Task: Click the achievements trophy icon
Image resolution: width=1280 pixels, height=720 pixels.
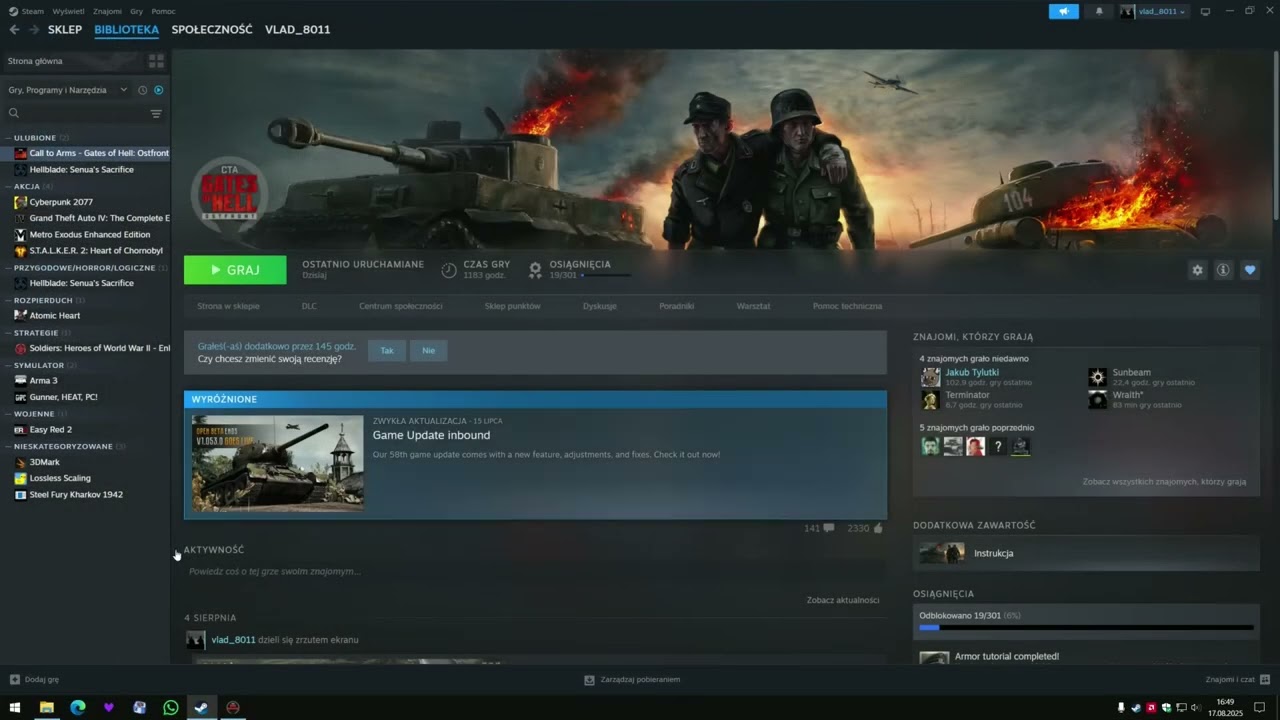Action: pyautogui.click(x=535, y=270)
